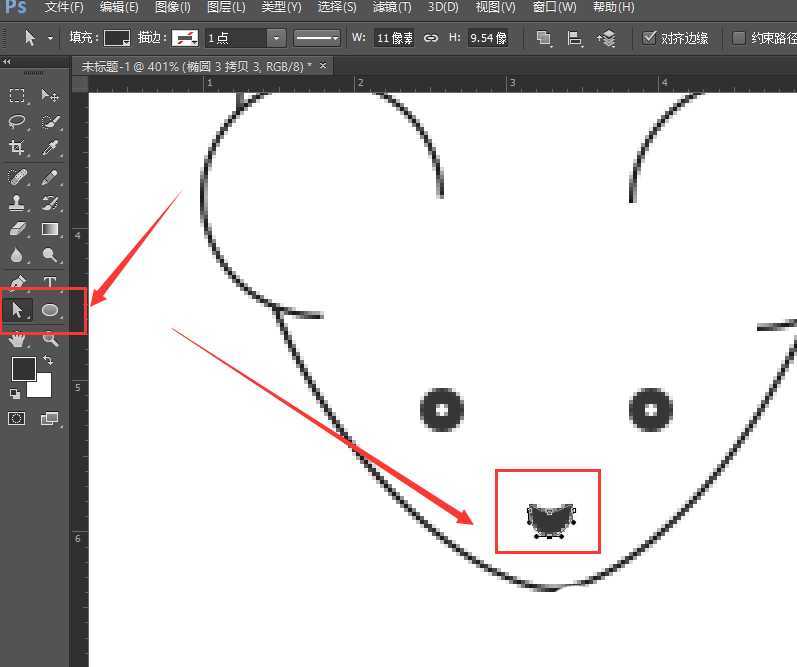Select the Eyedropper tool
Screen dimensions: 797x667
tap(49, 148)
